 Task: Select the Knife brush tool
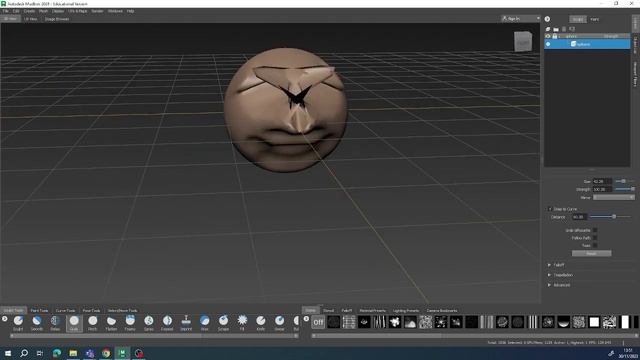260,322
